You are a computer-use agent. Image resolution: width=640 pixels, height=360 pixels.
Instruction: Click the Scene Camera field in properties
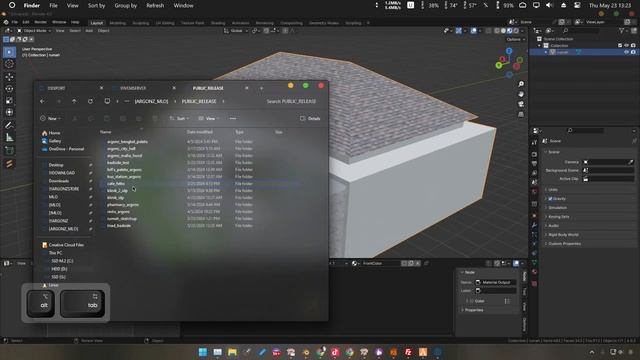(x=608, y=162)
